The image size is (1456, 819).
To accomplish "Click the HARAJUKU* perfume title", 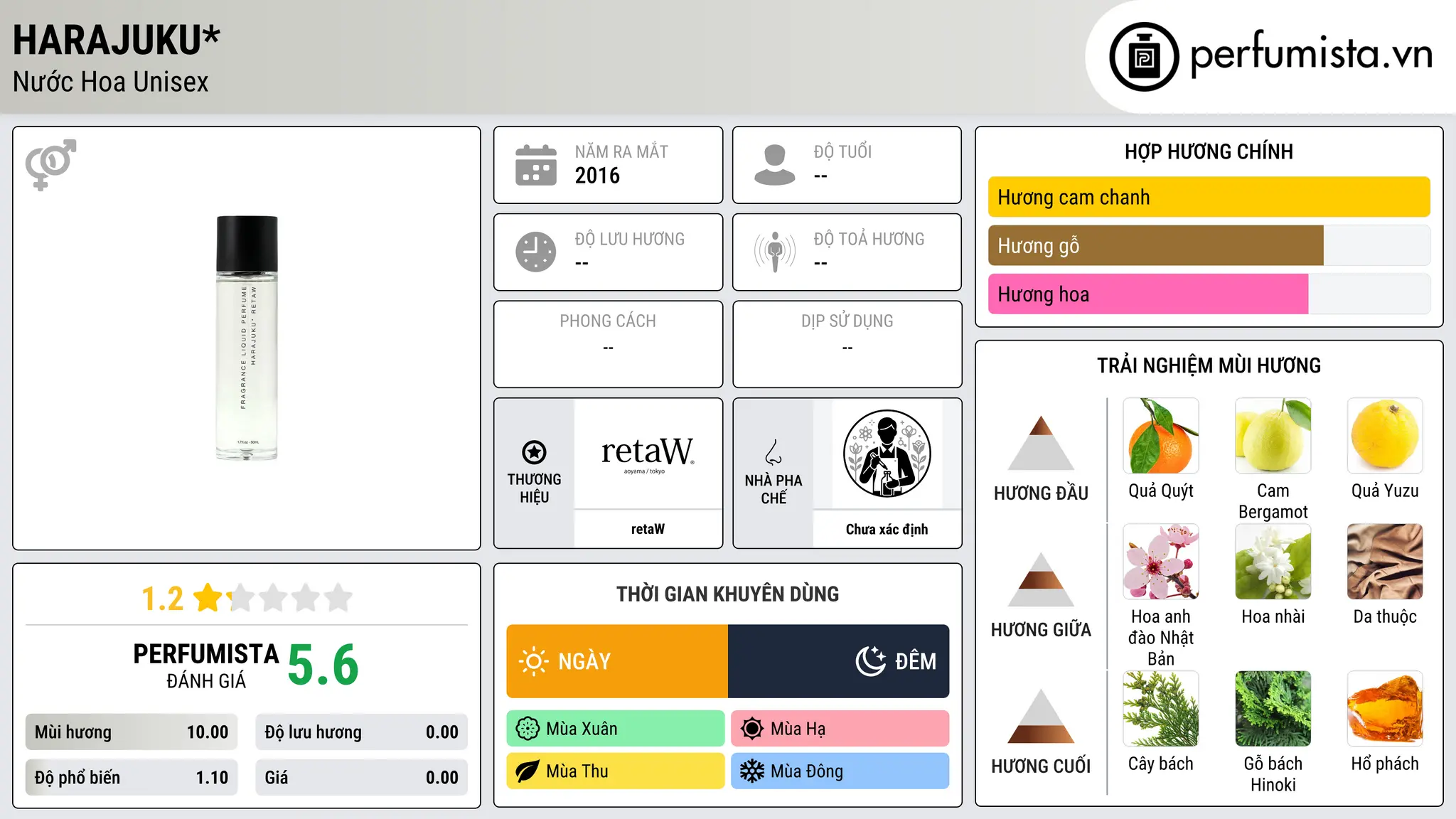I will click(117, 40).
